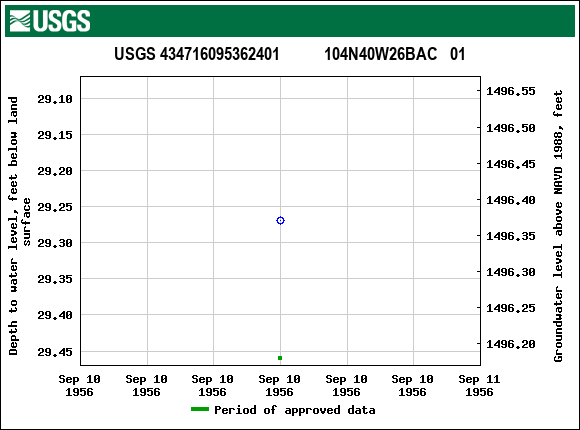
Task: Click the left axis value 29.40
Action: [55, 315]
